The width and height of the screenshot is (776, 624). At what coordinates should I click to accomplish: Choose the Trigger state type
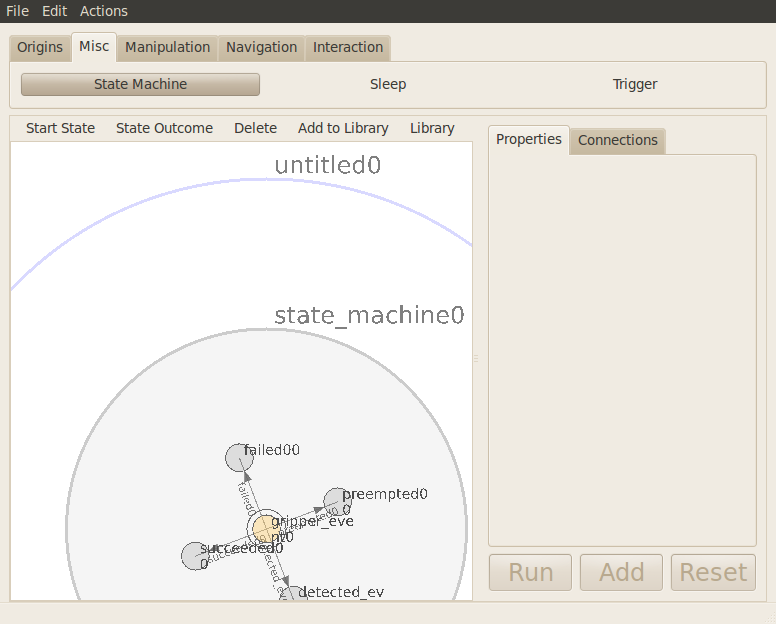(x=635, y=84)
